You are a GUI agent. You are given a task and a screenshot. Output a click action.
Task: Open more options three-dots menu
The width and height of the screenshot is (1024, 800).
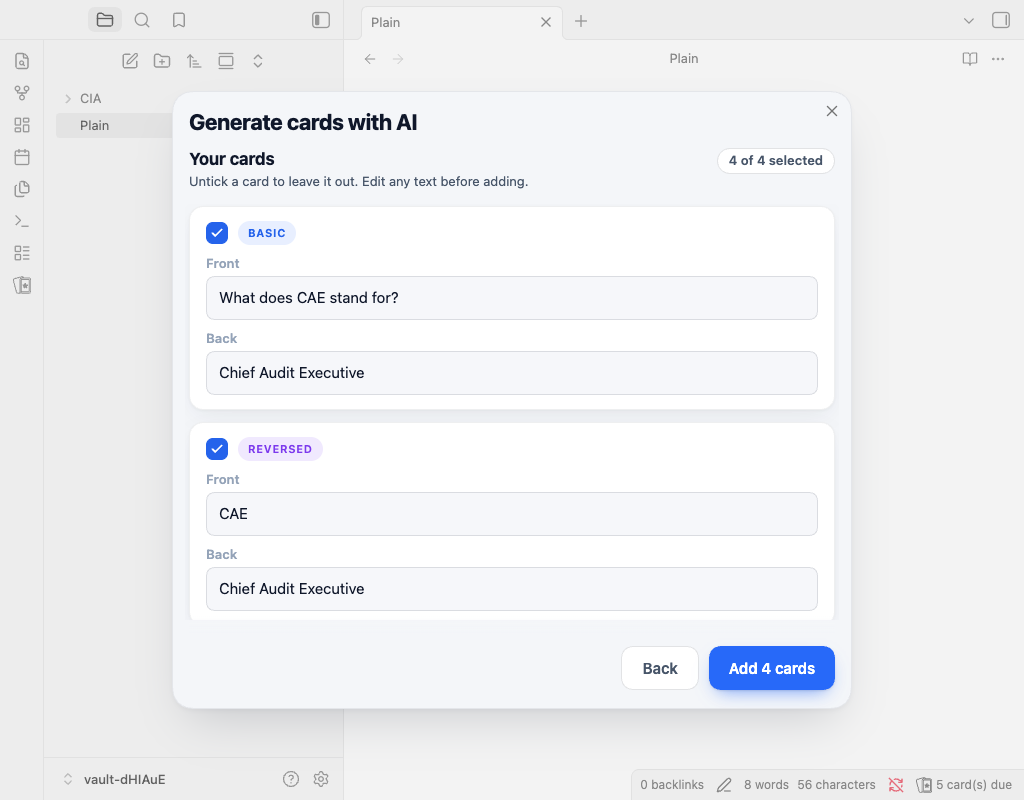998,59
